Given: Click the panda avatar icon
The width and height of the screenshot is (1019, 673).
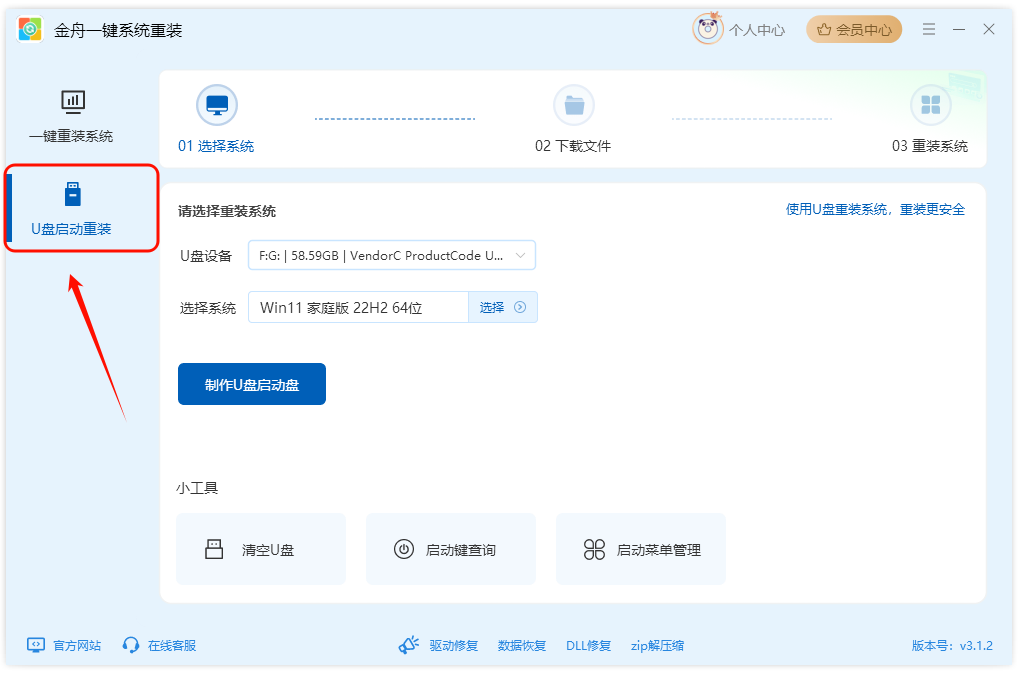Looking at the screenshot, I should [708, 29].
